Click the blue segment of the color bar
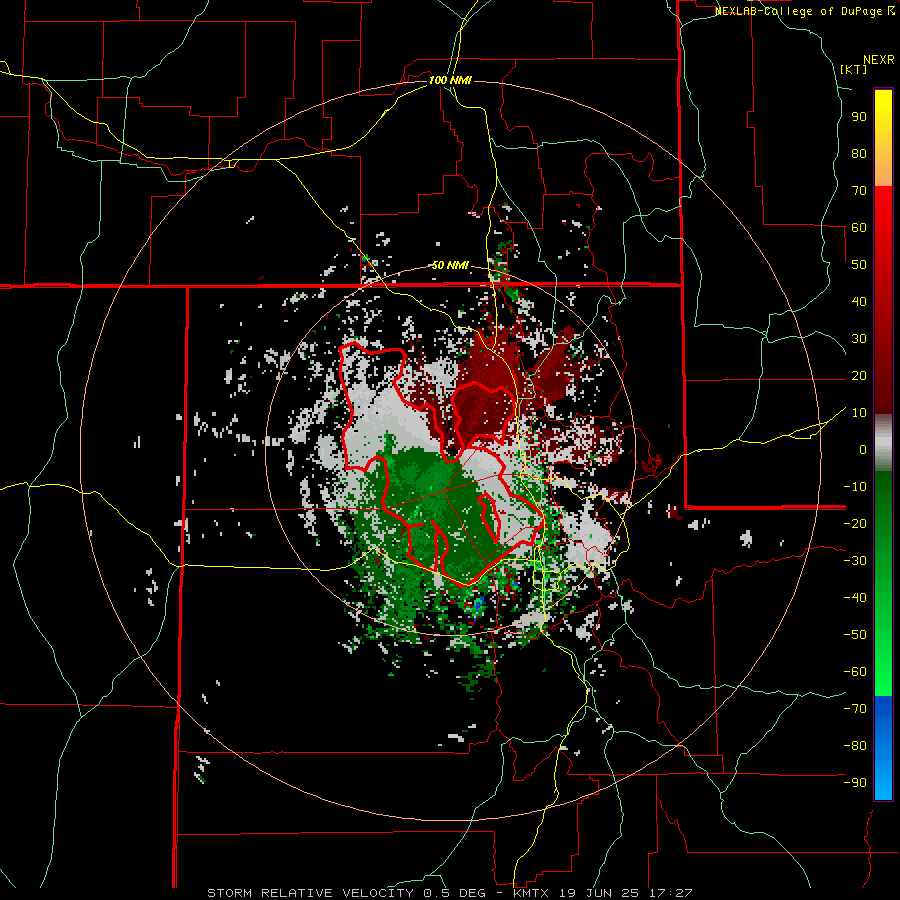This screenshot has height=900, width=900. [x=883, y=748]
